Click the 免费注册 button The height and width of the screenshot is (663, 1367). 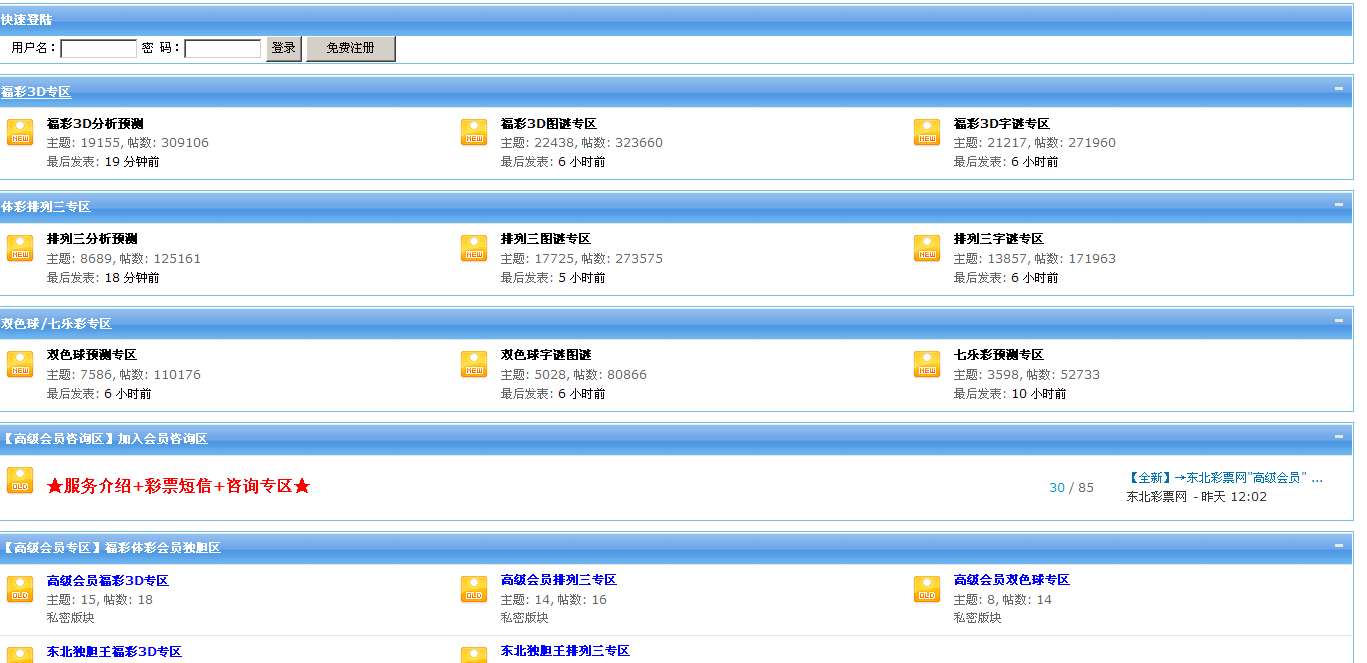(x=351, y=48)
